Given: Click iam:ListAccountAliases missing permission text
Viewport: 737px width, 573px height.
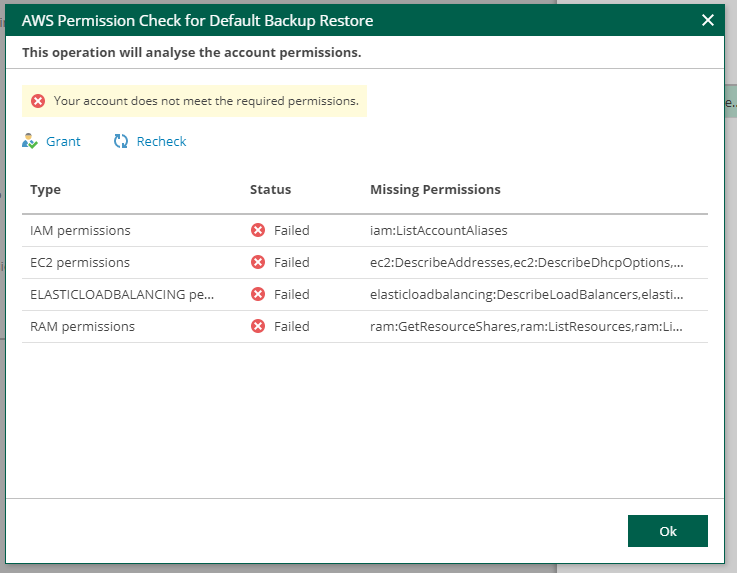Looking at the screenshot, I should tap(439, 230).
